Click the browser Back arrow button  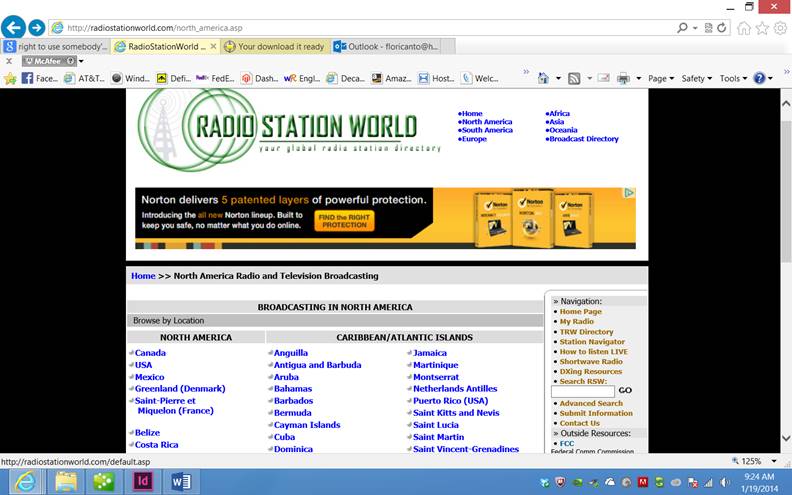click(x=13, y=28)
